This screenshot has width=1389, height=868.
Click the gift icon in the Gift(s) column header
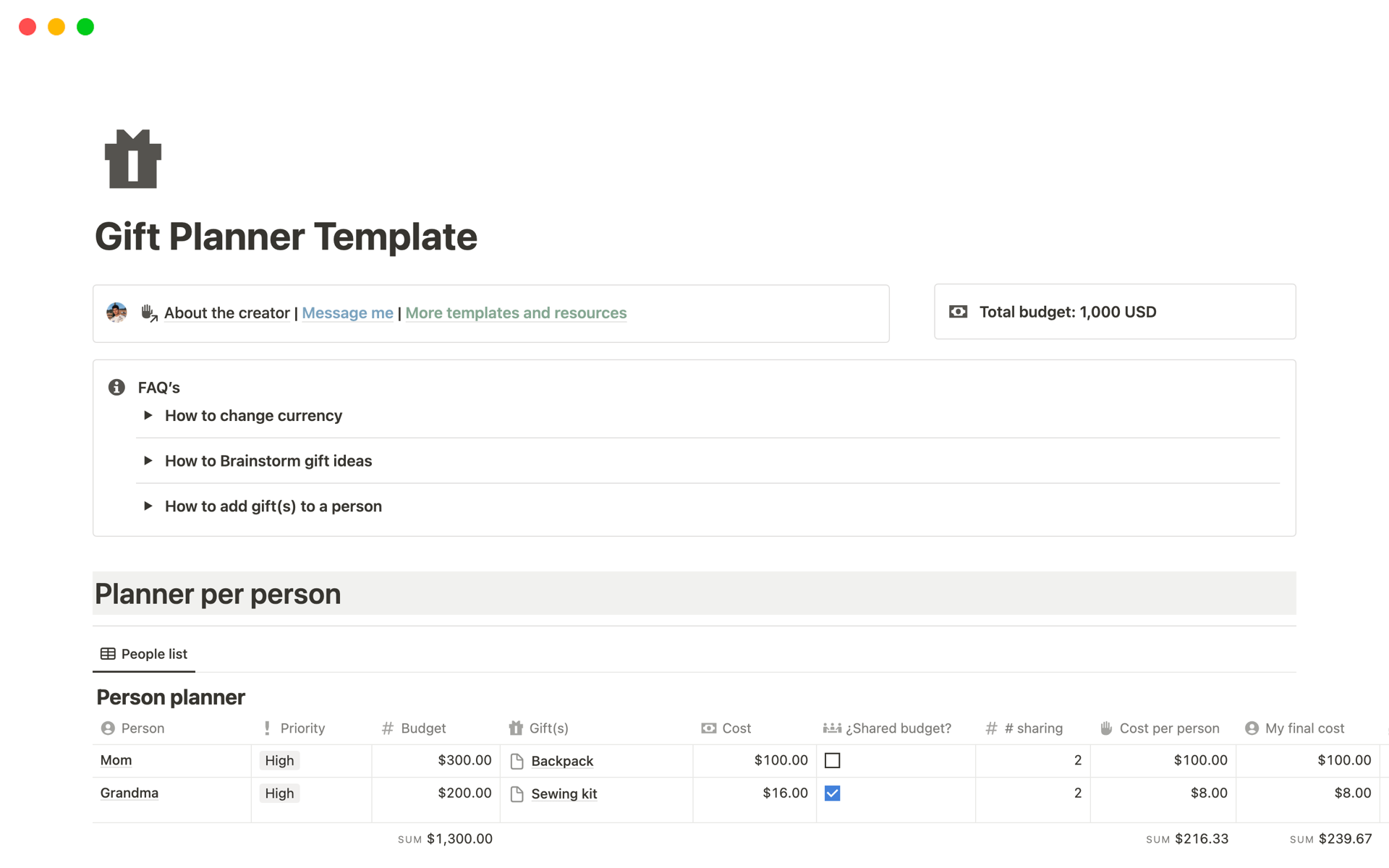point(517,728)
